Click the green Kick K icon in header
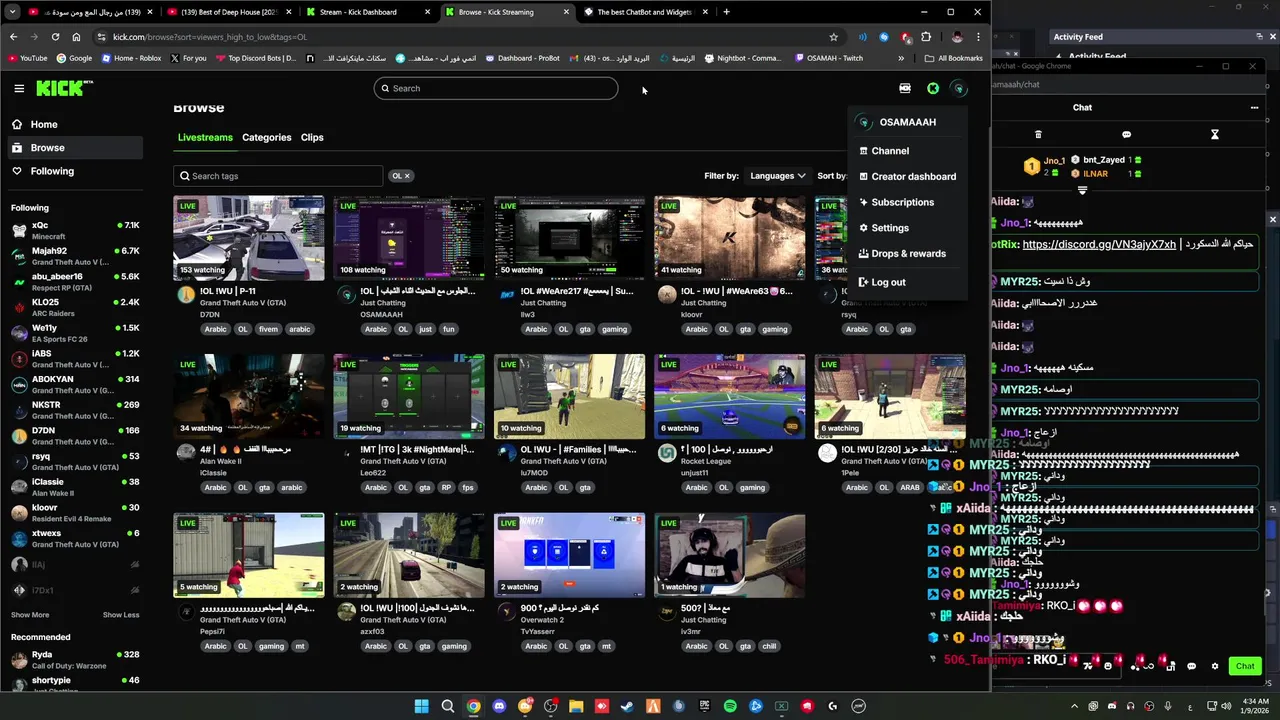 click(933, 88)
